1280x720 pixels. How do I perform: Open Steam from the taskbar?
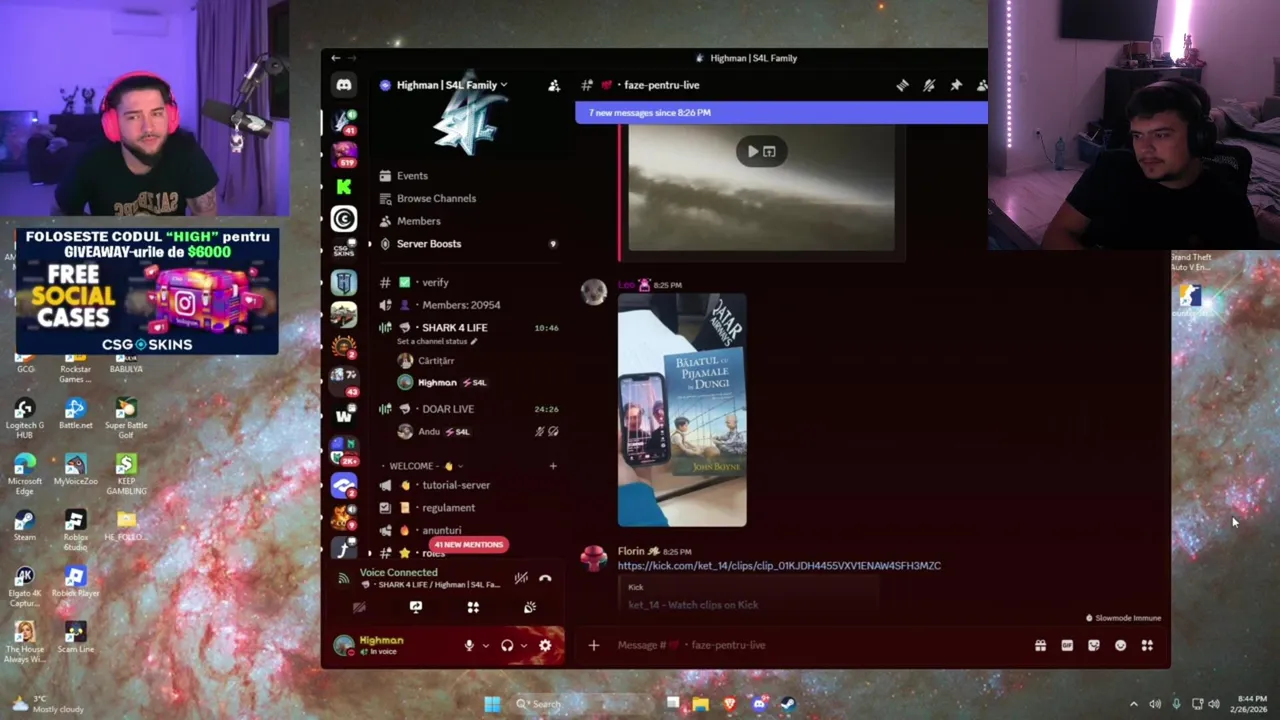tap(788, 704)
